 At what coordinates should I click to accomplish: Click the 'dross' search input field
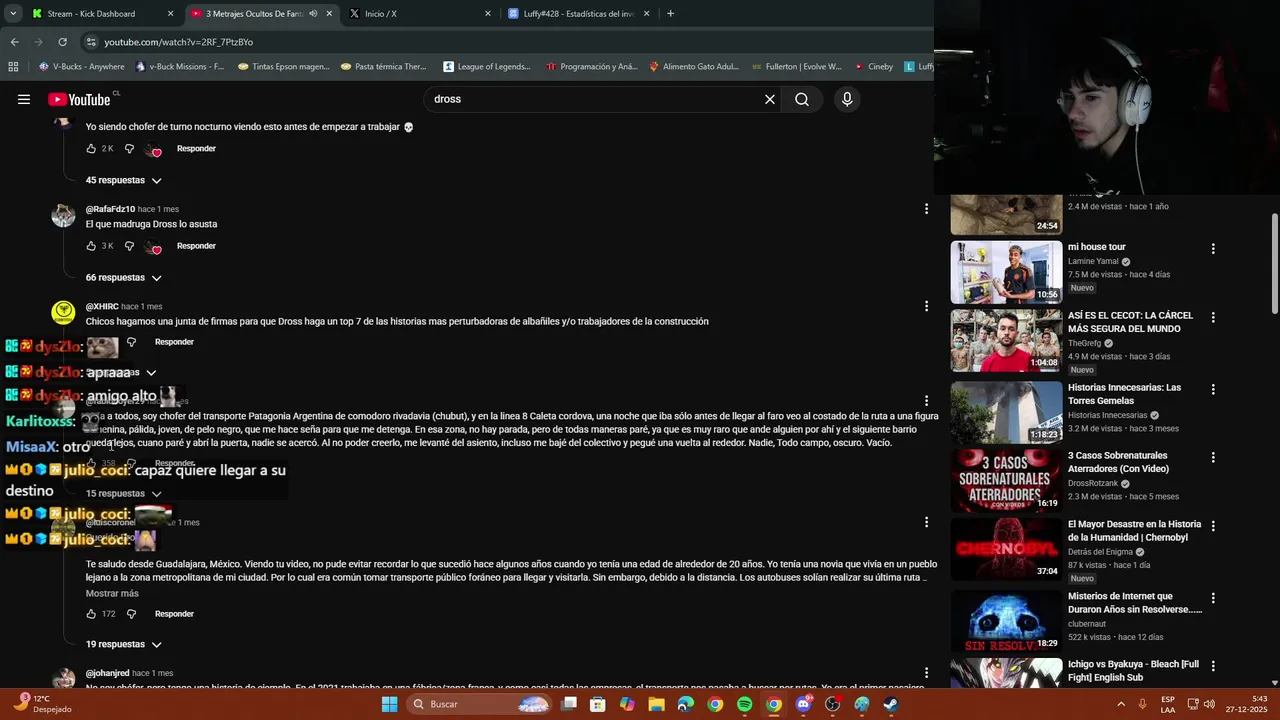(595, 99)
